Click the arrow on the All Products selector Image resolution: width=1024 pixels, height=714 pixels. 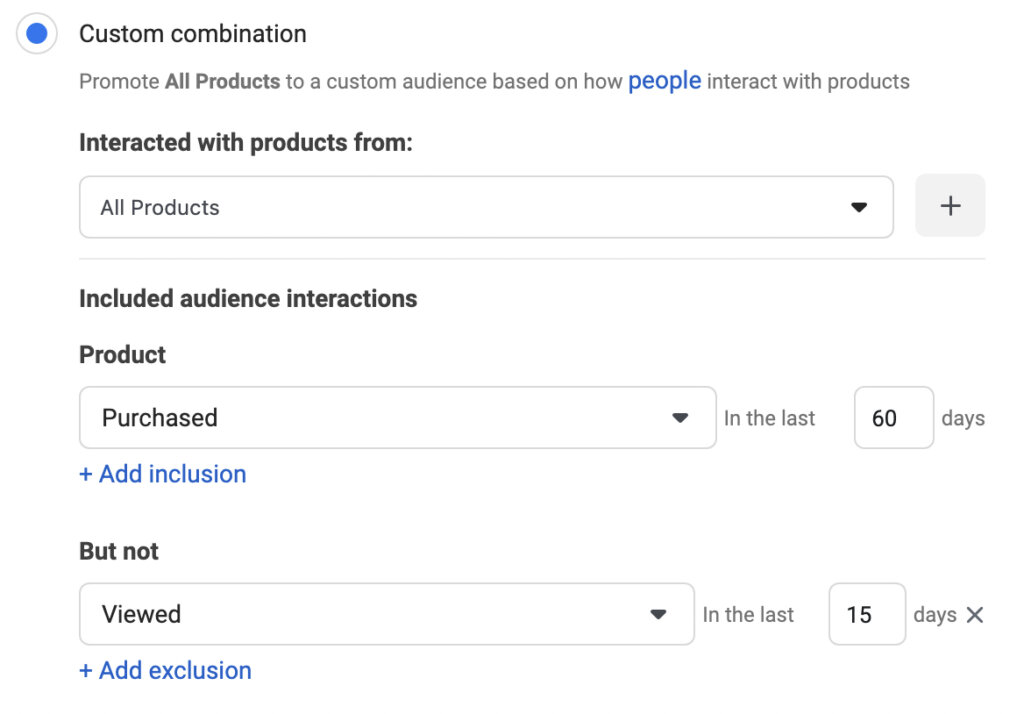pyautogui.click(x=858, y=206)
